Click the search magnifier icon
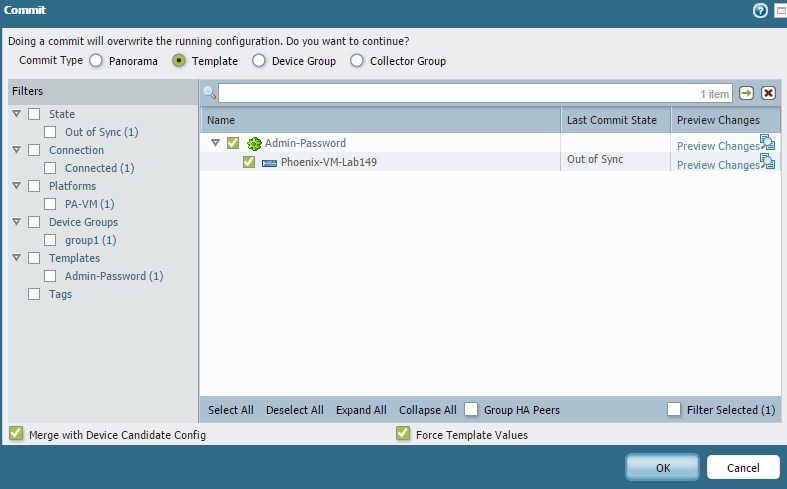The image size is (787, 489). coord(210,93)
